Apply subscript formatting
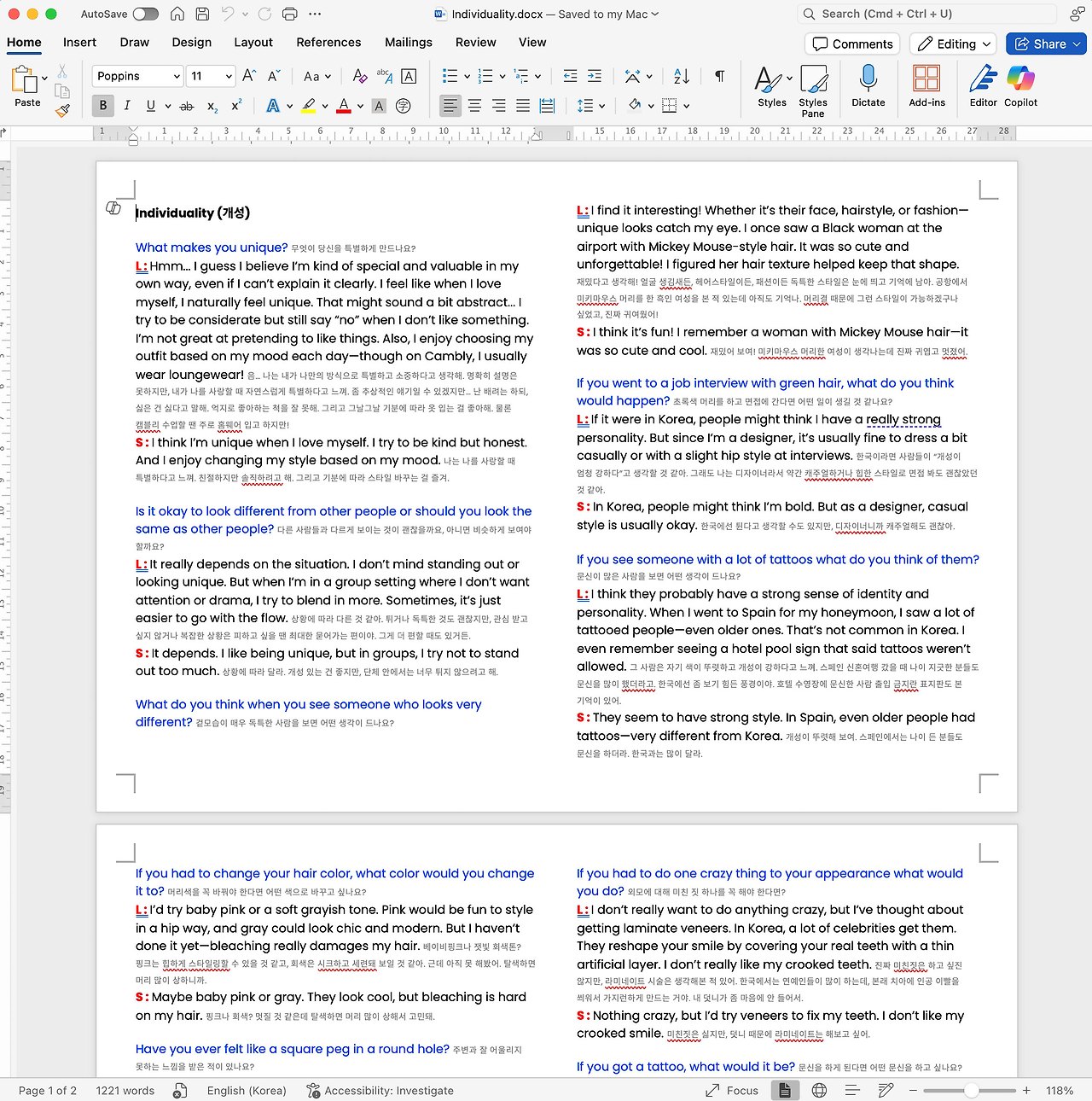The image size is (1092, 1101). click(212, 106)
